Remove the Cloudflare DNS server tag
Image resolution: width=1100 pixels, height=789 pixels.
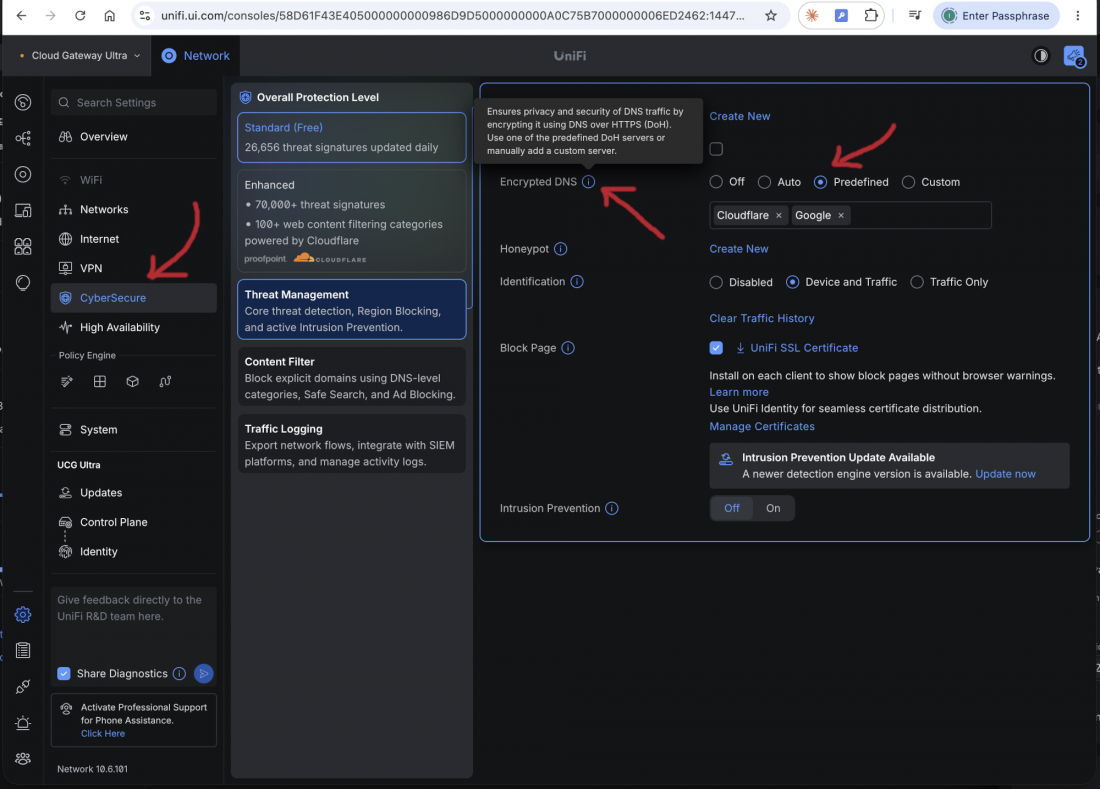[779, 215]
